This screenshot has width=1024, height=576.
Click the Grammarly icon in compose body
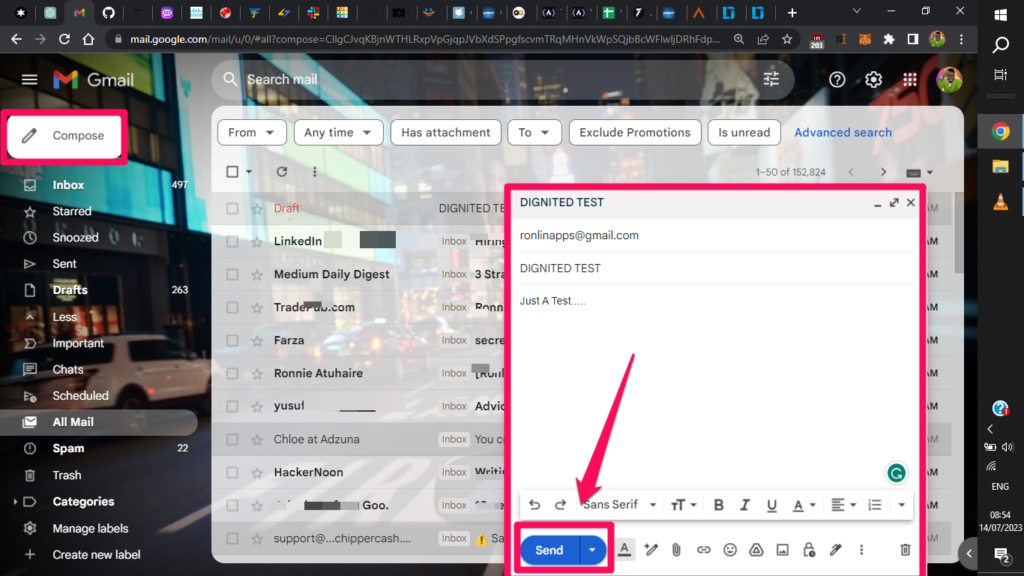click(x=896, y=473)
